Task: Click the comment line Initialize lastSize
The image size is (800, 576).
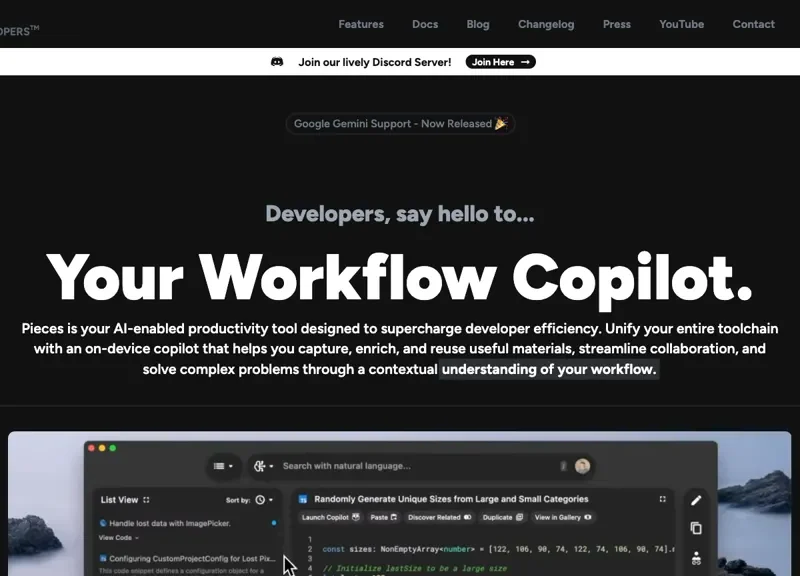Action: [x=414, y=568]
